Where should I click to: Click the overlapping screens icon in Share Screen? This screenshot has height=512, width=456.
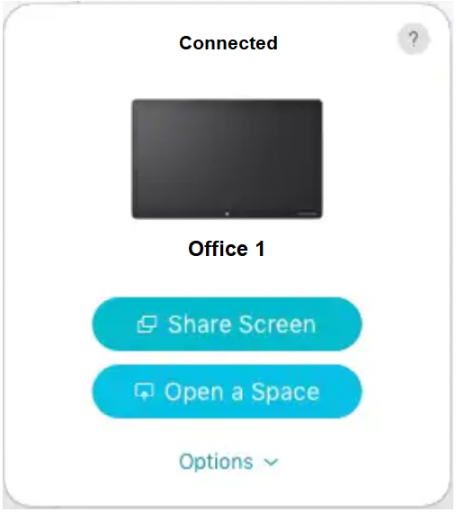(x=147, y=324)
